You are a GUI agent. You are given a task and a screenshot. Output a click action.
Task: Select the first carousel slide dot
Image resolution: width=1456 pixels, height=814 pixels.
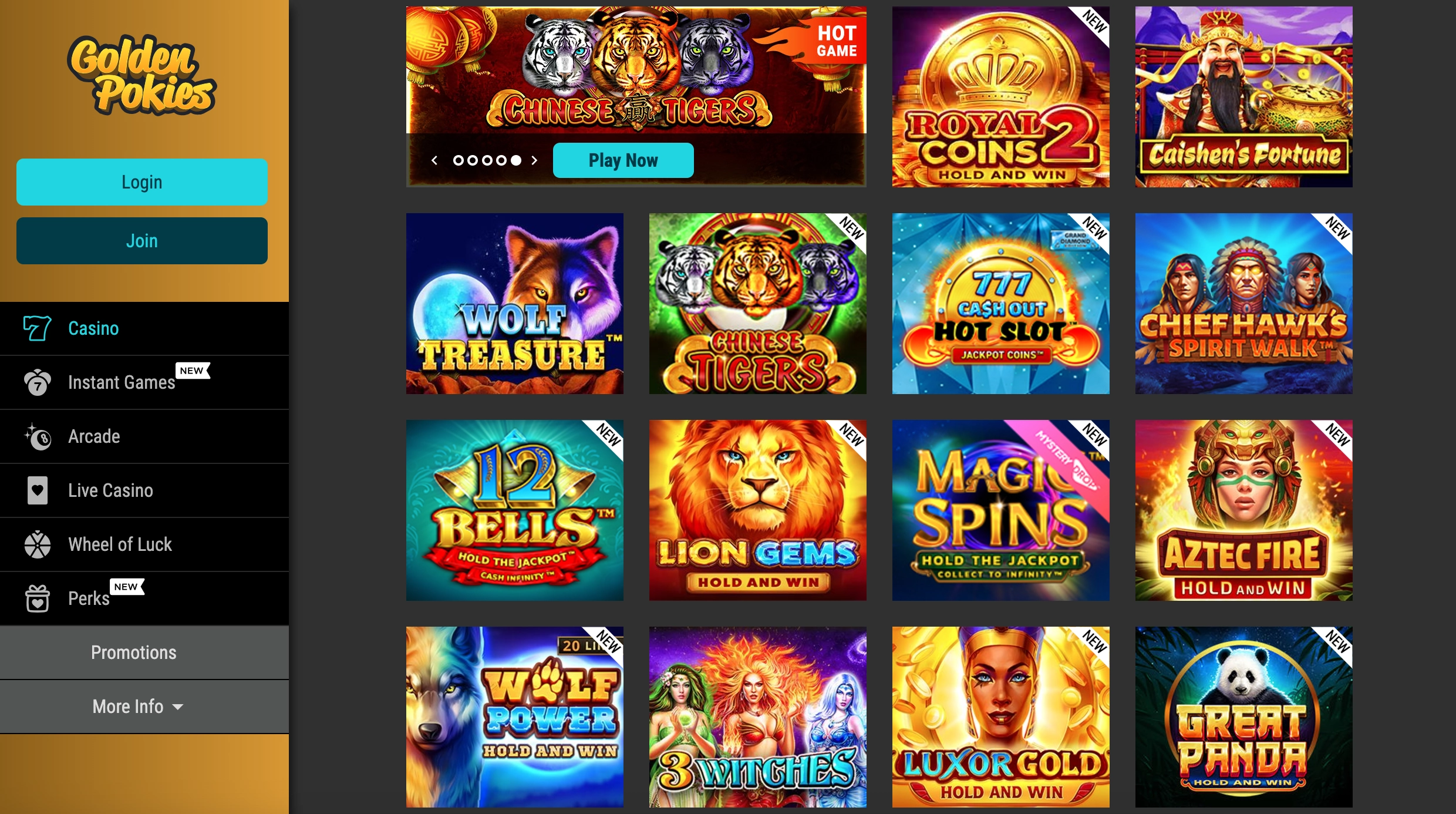pos(459,160)
